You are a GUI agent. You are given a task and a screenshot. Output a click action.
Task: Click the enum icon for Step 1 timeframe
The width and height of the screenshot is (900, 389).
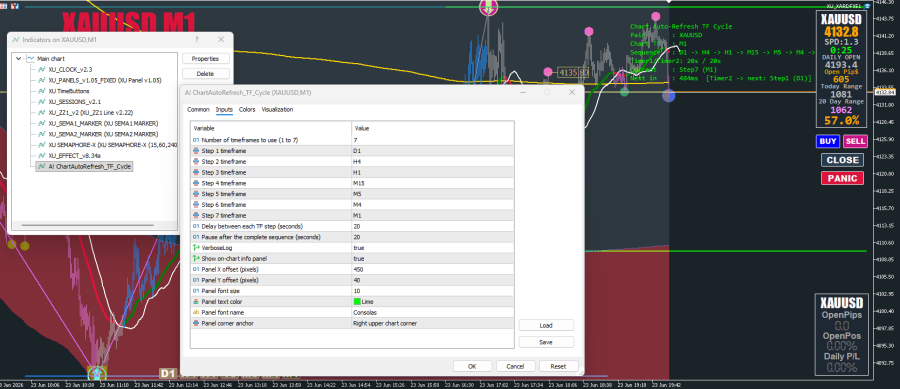pos(196,151)
